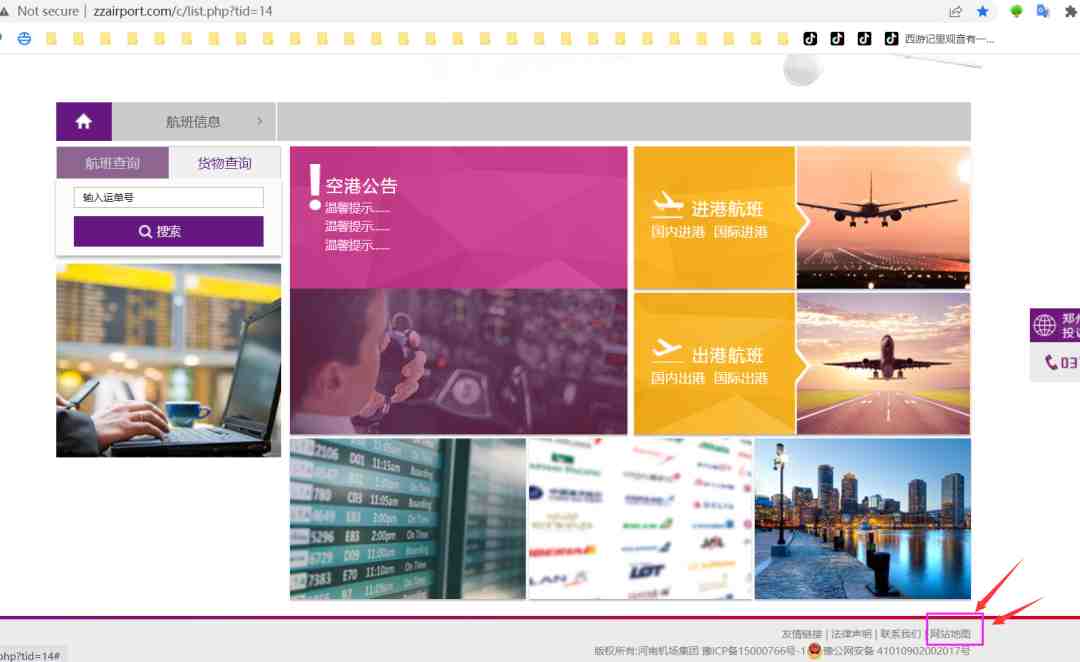Go to the home page via the house icon

coord(84,121)
